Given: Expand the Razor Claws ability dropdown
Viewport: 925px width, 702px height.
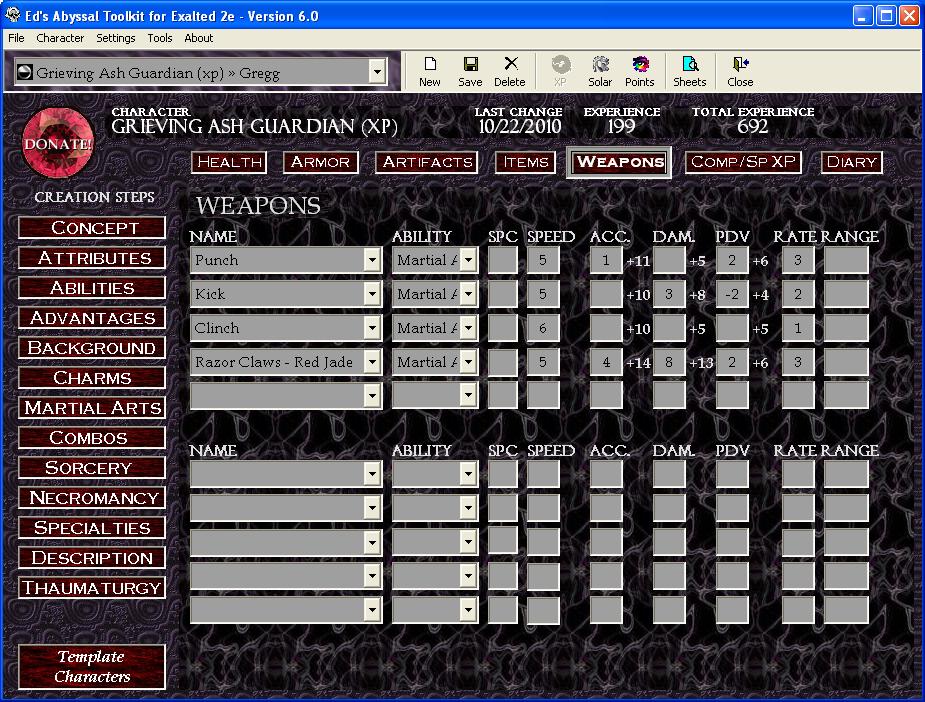Looking at the screenshot, I should click(468, 363).
